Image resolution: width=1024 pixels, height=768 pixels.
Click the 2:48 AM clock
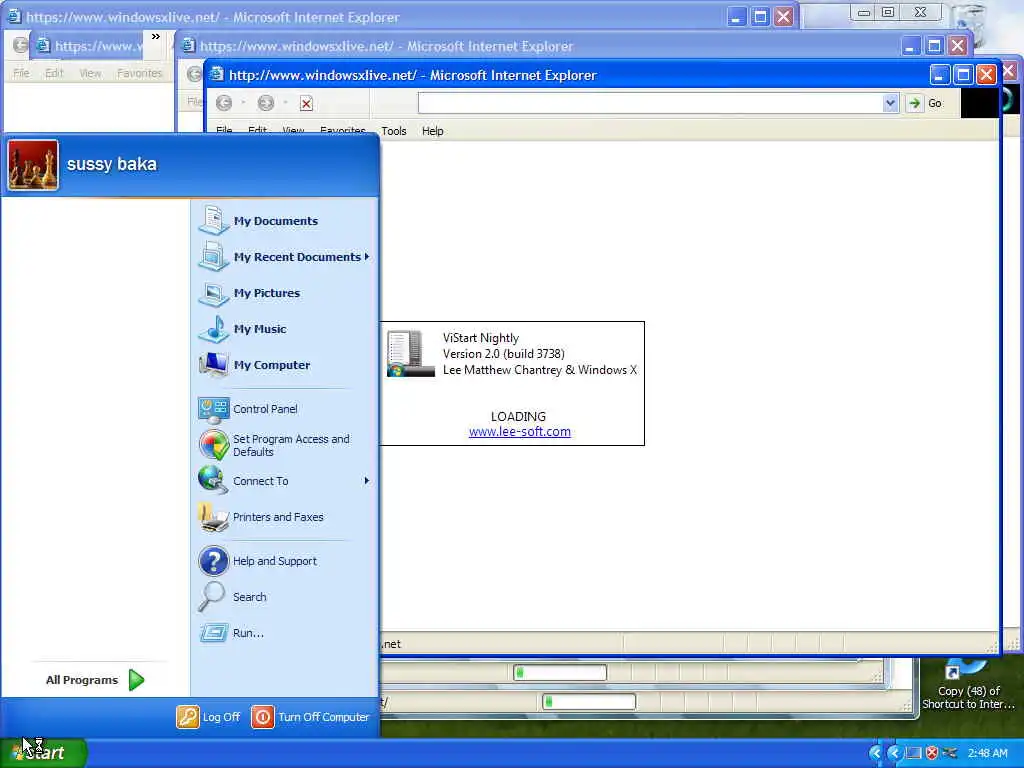[x=987, y=753]
